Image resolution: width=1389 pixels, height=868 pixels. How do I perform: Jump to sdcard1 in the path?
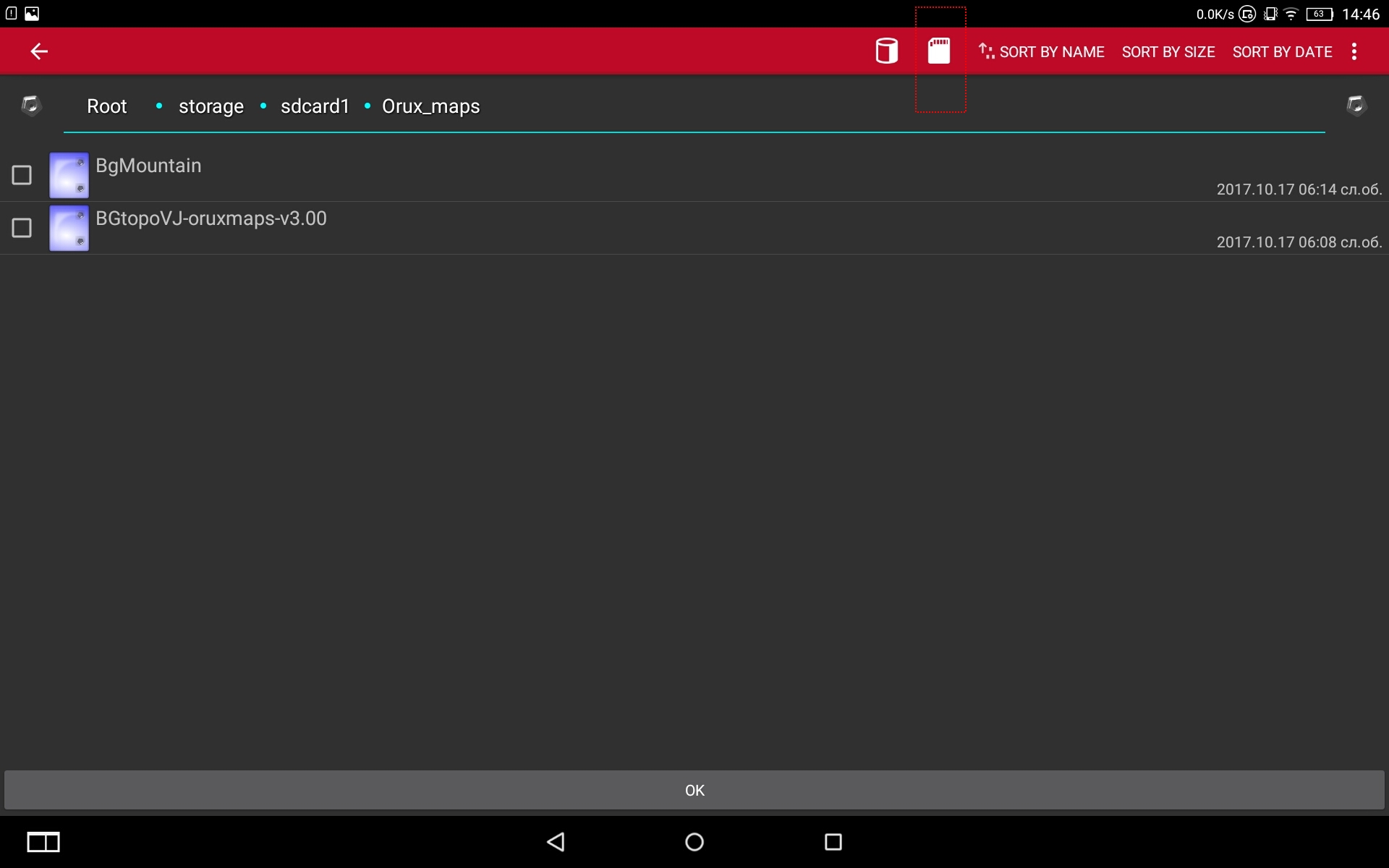[x=315, y=106]
